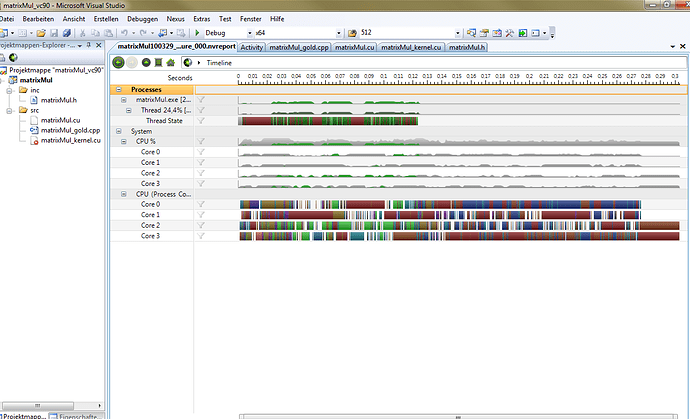Screen dimensions: 690x419
Task: Collapse the src folder in tree
Action: [9, 110]
